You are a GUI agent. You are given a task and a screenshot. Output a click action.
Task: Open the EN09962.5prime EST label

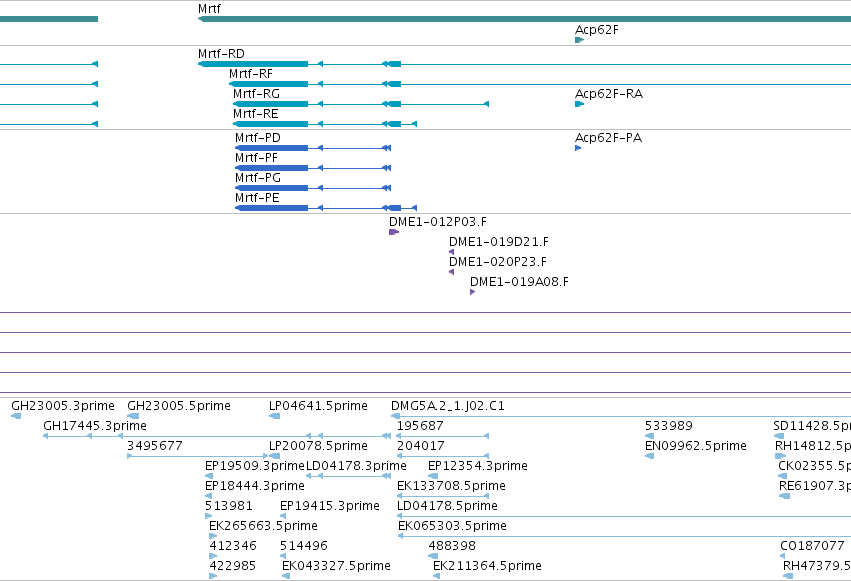point(696,446)
